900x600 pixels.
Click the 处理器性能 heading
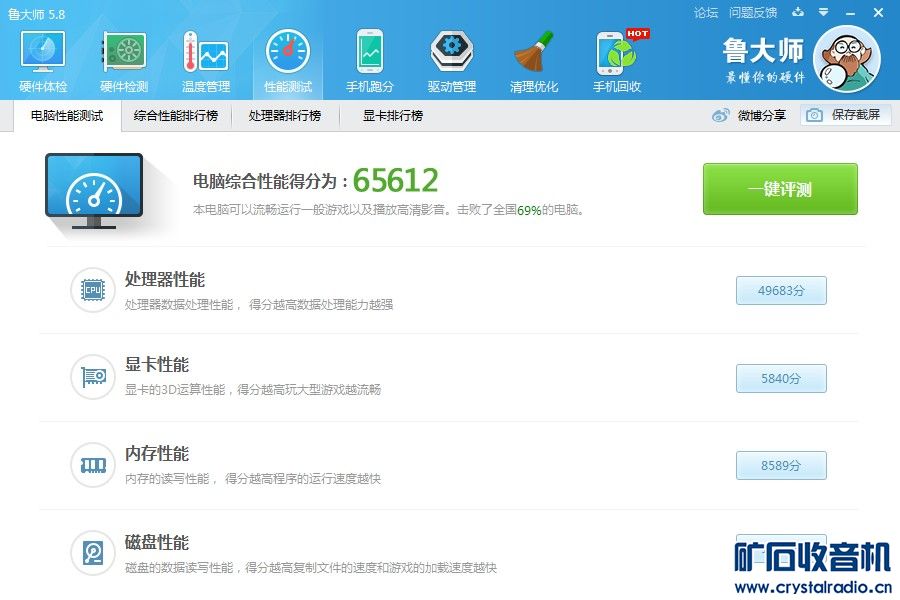tap(165, 280)
